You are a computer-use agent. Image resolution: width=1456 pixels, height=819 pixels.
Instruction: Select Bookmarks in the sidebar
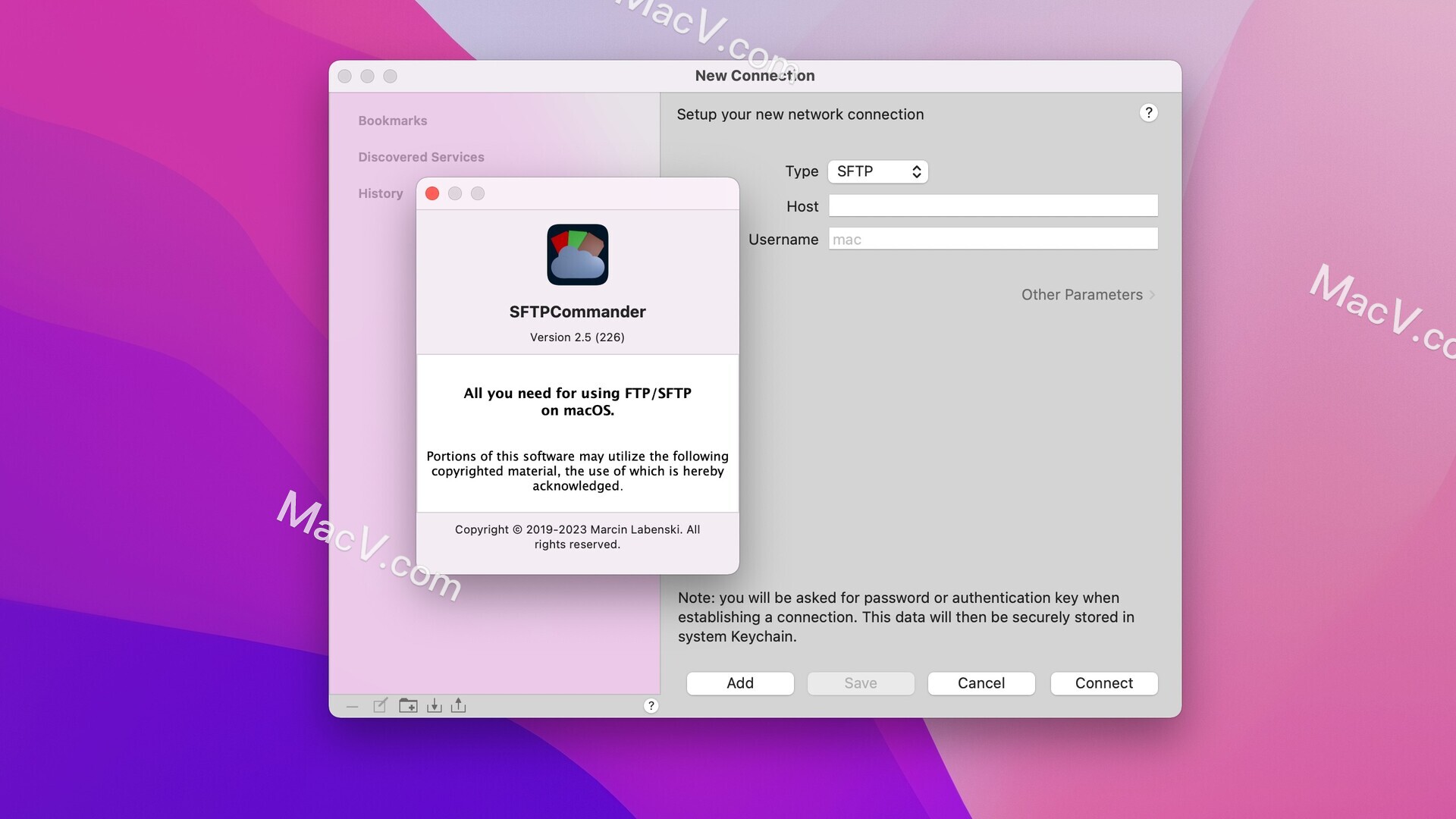[x=393, y=121]
